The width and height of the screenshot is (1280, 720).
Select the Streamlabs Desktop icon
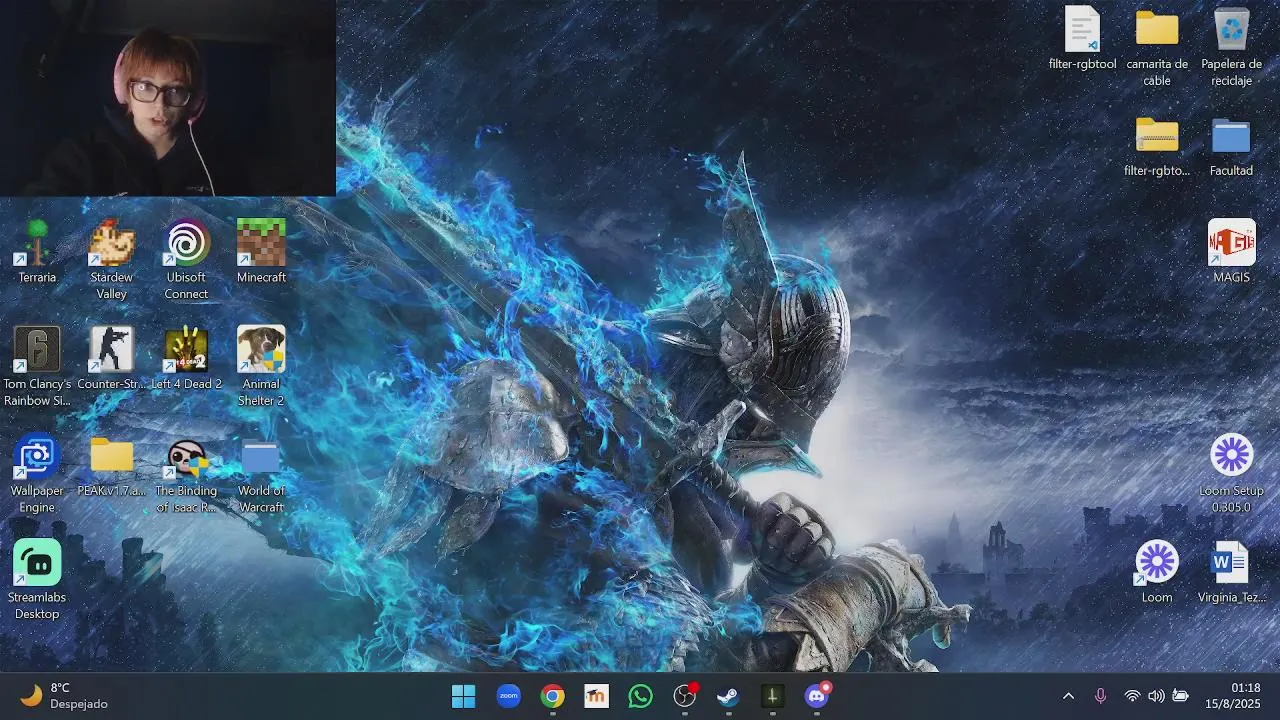[x=37, y=580]
